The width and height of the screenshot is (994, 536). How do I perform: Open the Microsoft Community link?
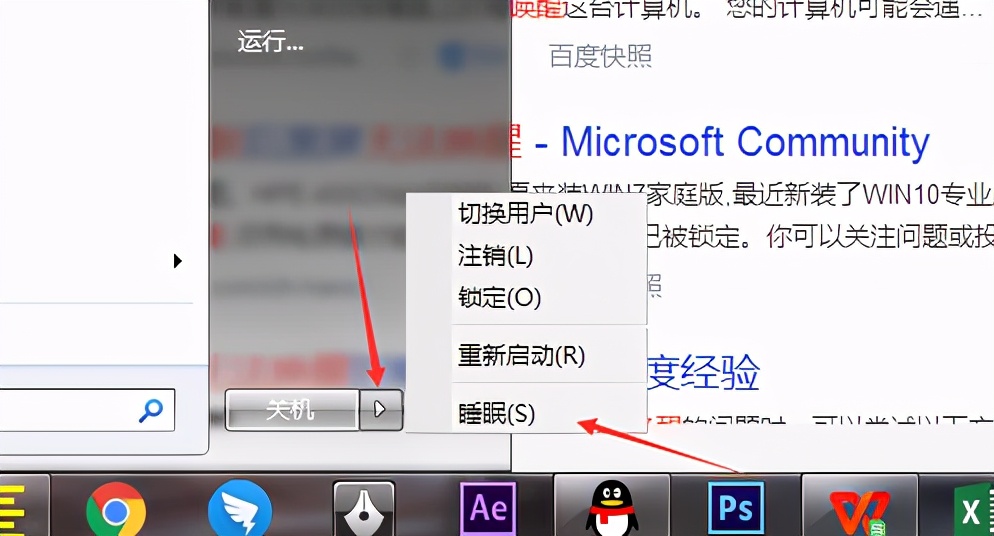click(x=745, y=142)
